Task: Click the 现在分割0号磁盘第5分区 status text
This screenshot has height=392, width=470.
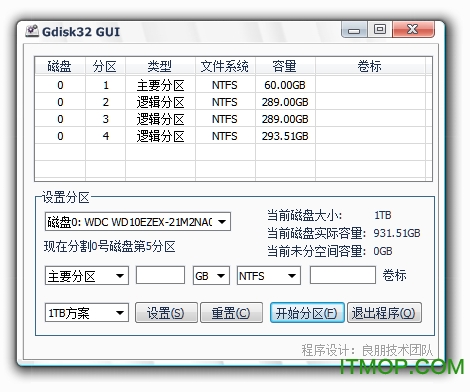Action: tap(109, 247)
